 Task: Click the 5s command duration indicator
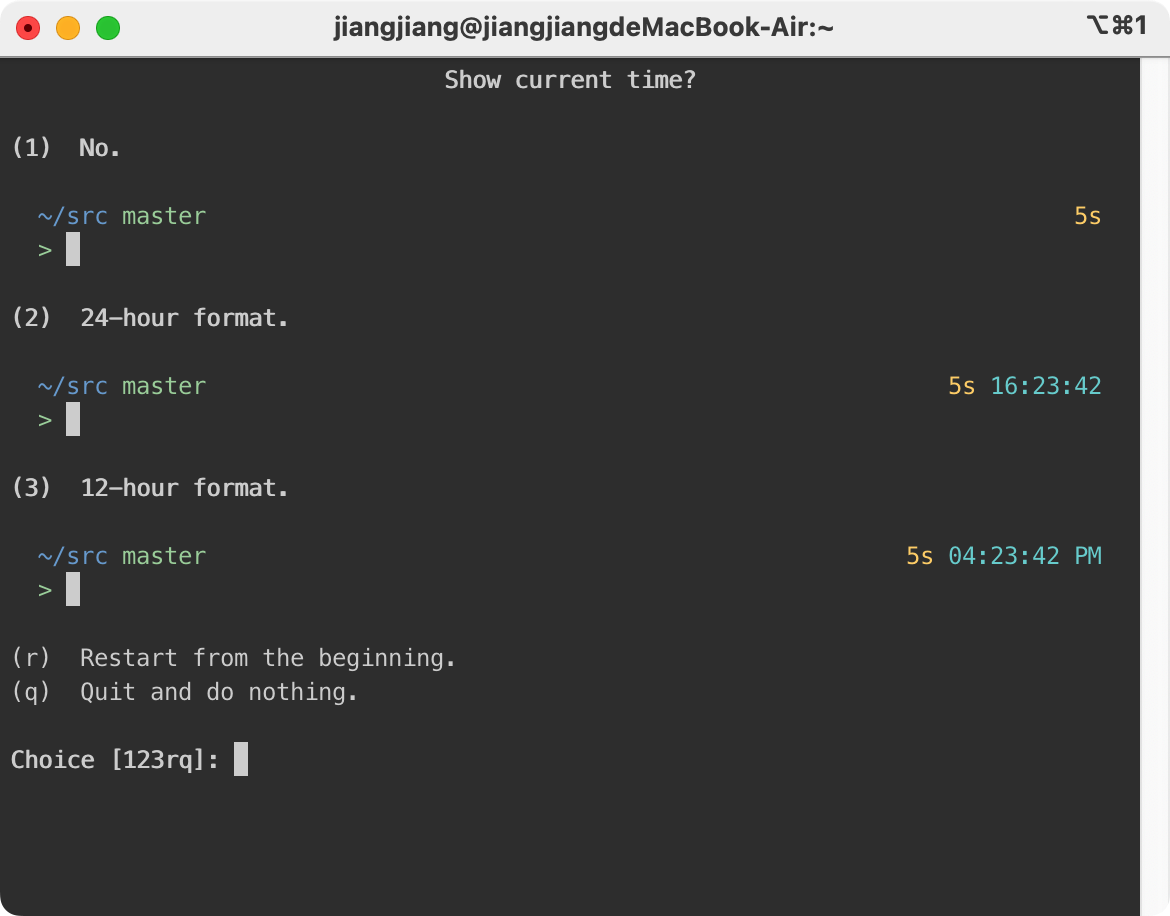click(x=1086, y=216)
